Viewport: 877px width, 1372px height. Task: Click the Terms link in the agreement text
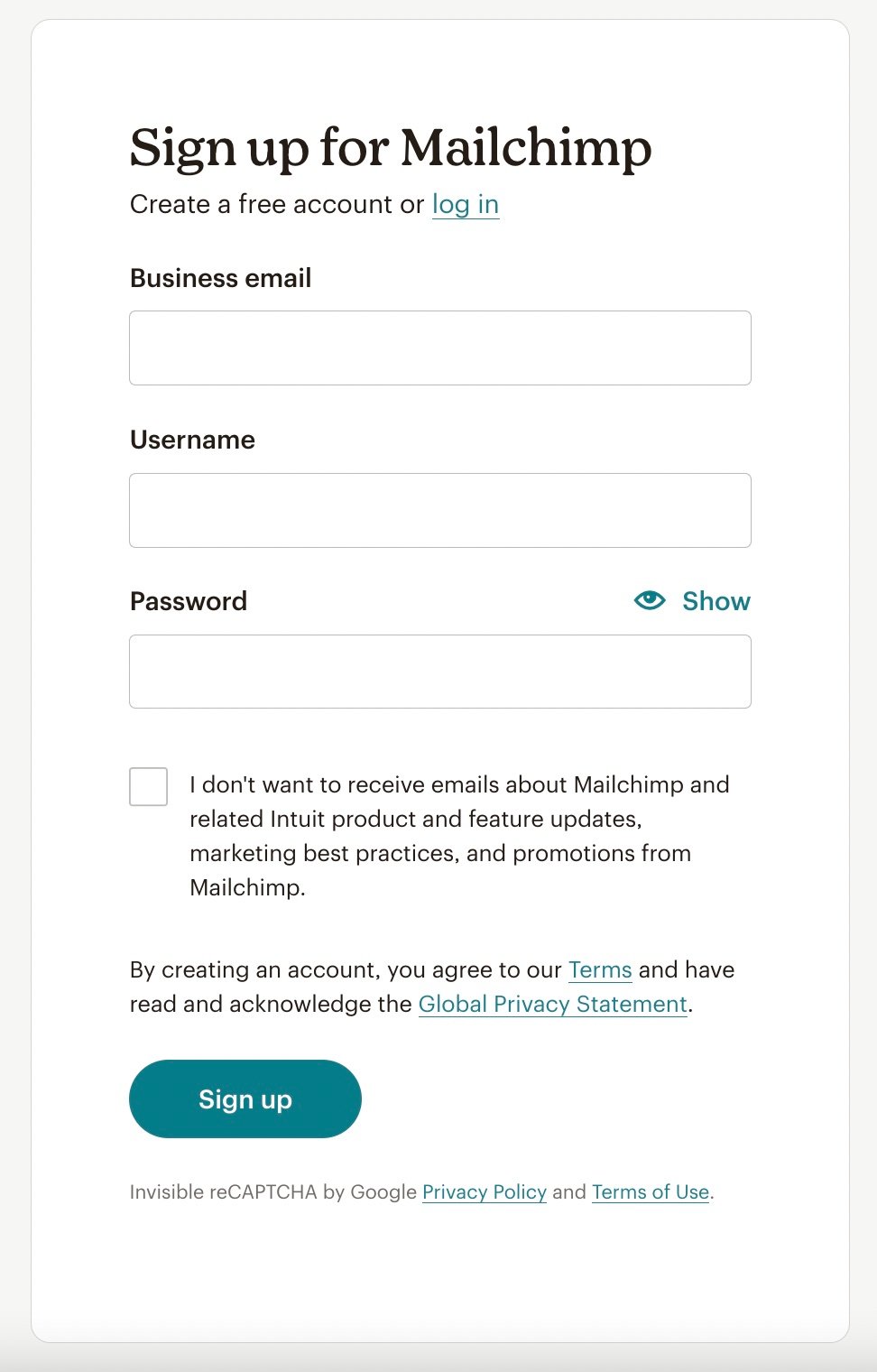click(x=599, y=969)
